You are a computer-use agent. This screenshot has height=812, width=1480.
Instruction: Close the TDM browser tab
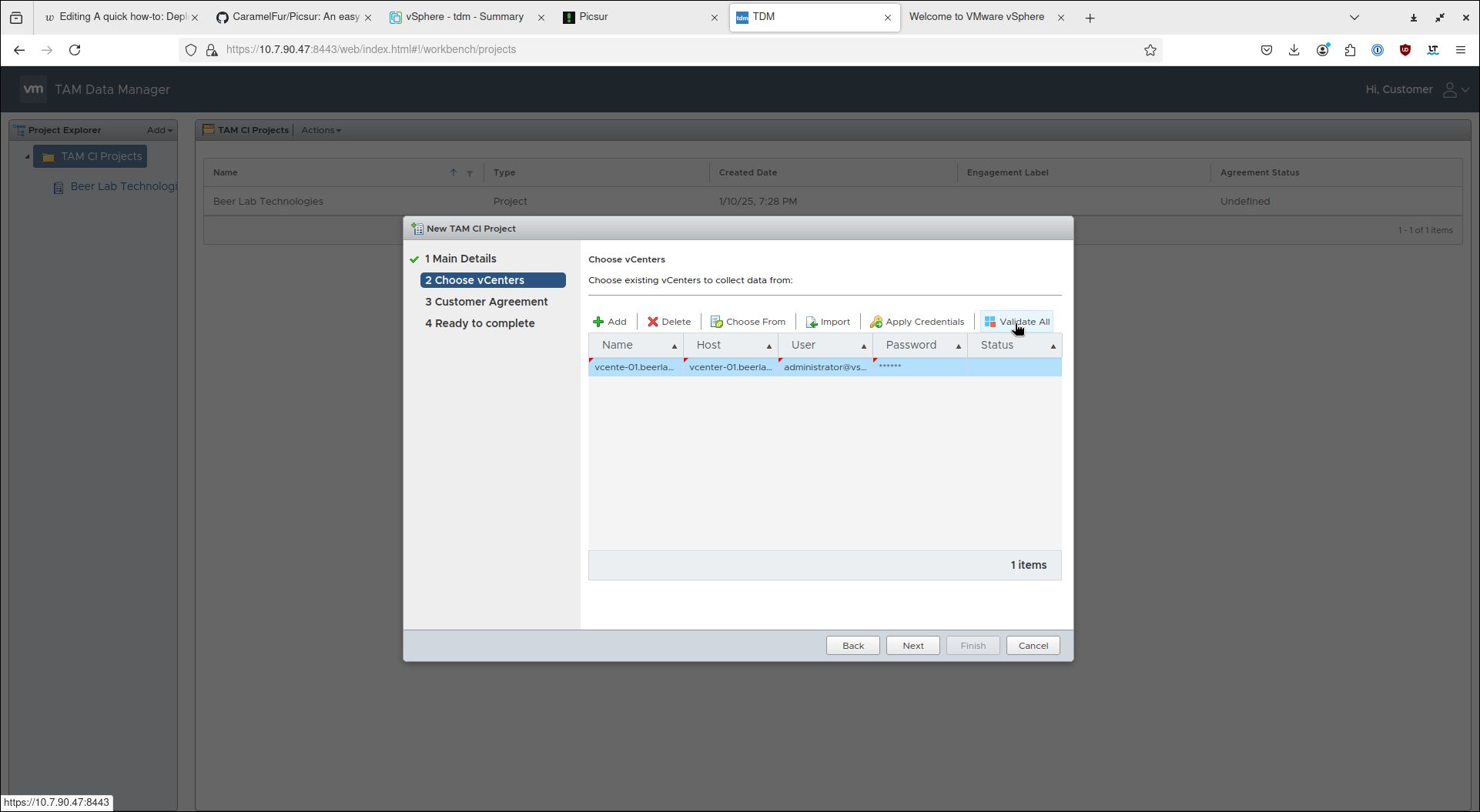tap(887, 18)
